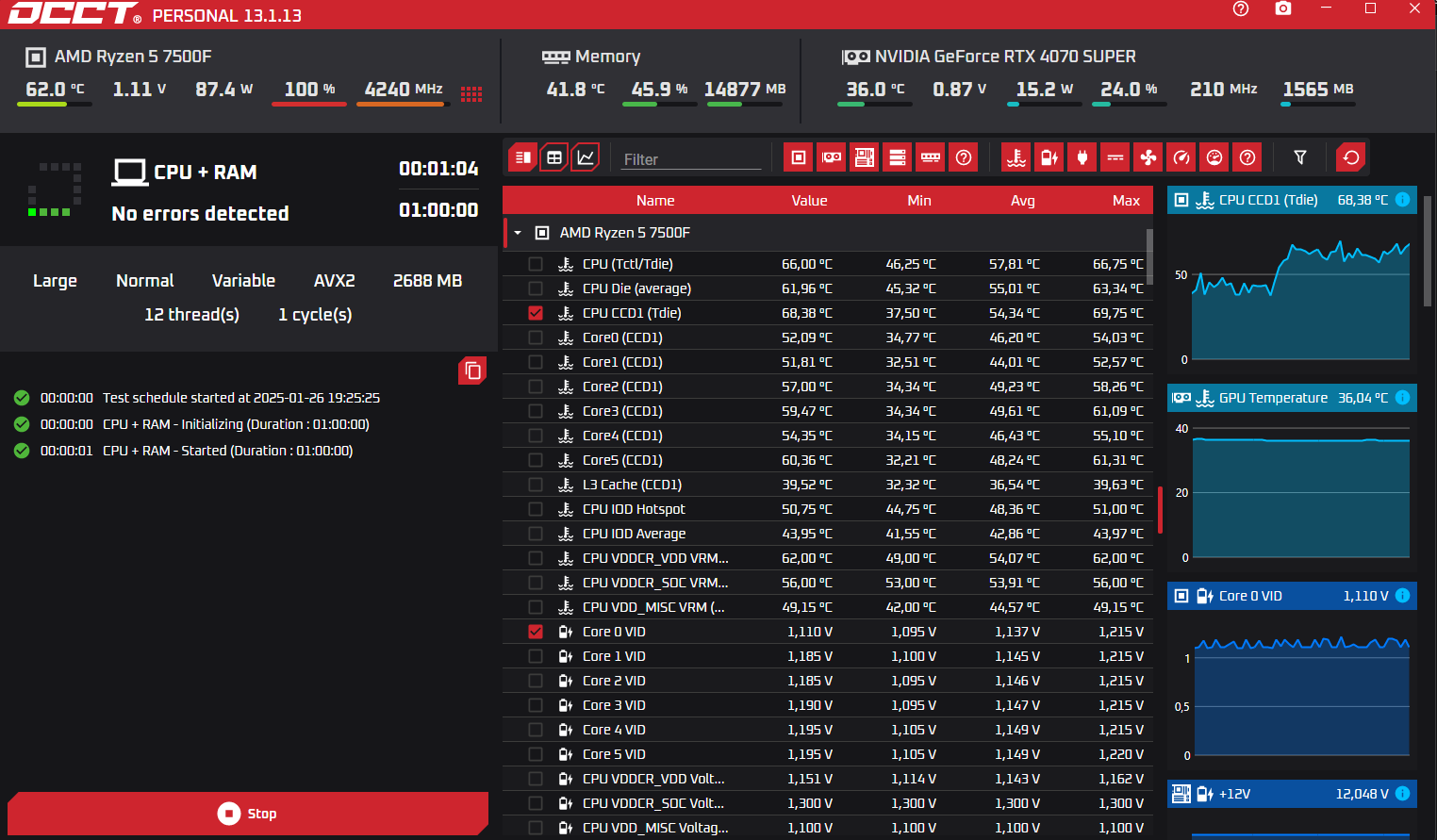
Task: Click the AVX2 instruction set label
Action: (x=335, y=281)
